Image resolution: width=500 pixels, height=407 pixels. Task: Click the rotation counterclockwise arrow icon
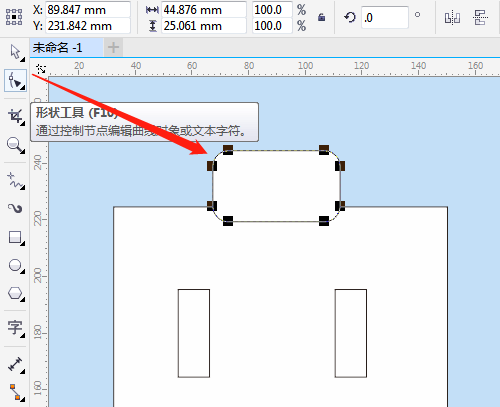[350, 17]
